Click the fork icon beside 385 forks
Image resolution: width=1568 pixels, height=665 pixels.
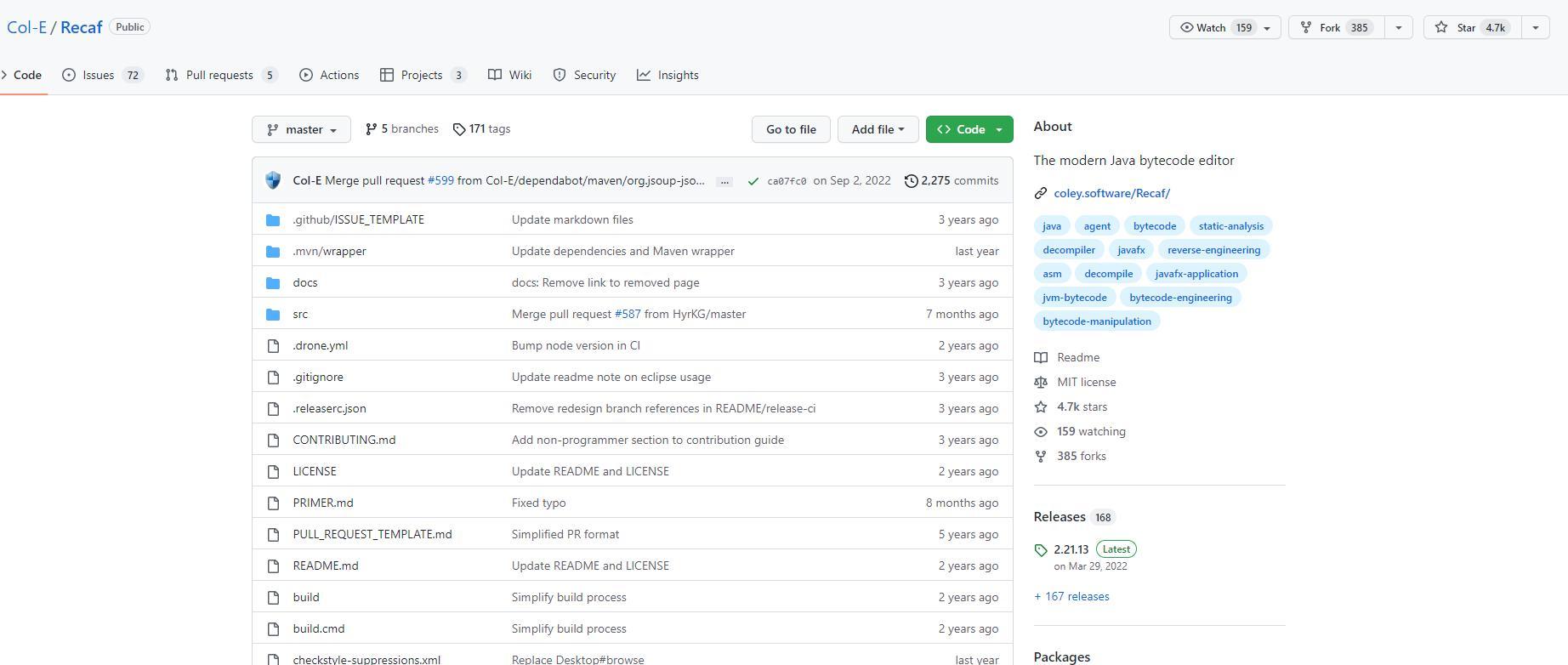1041,457
